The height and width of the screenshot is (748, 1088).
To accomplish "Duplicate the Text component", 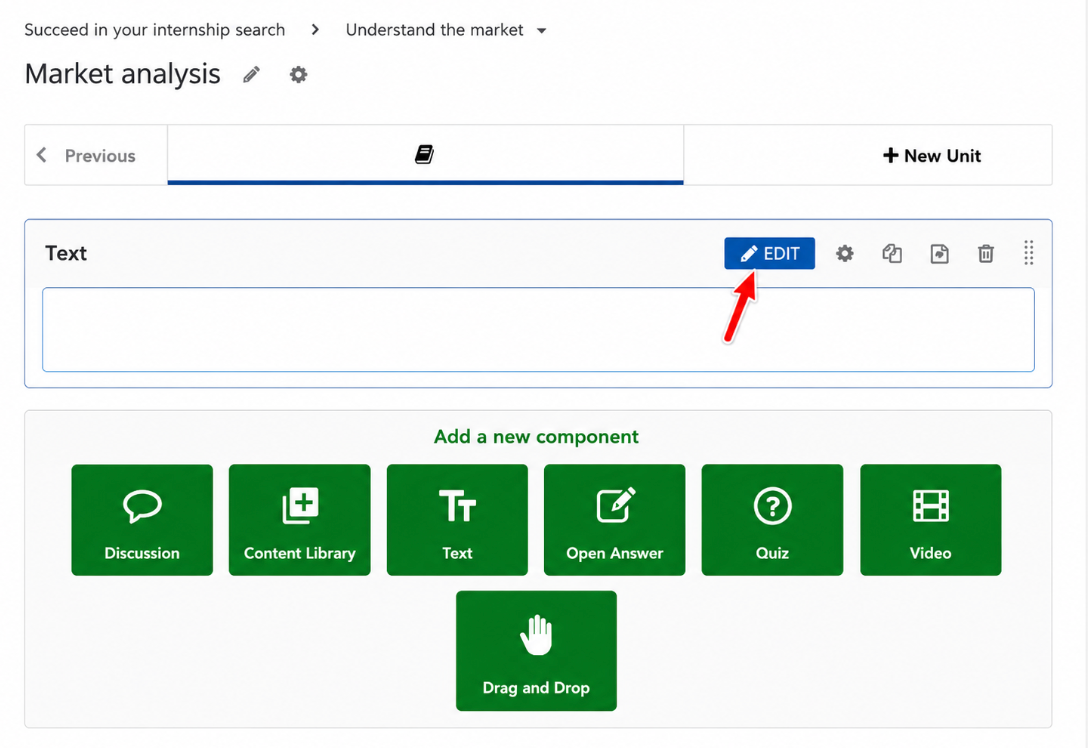I will (892, 253).
